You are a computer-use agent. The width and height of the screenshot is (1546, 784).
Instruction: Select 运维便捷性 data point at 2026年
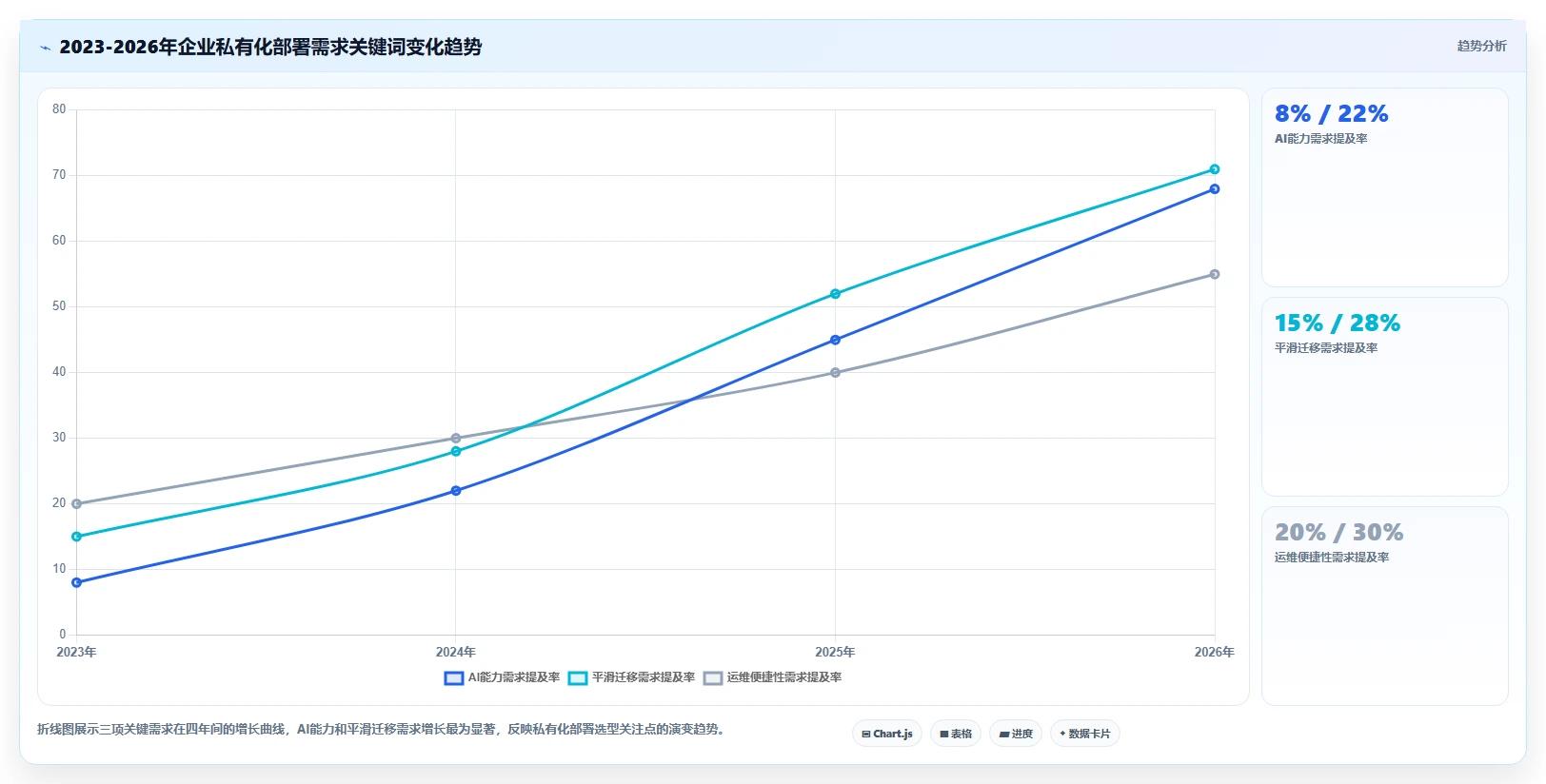pos(1215,274)
